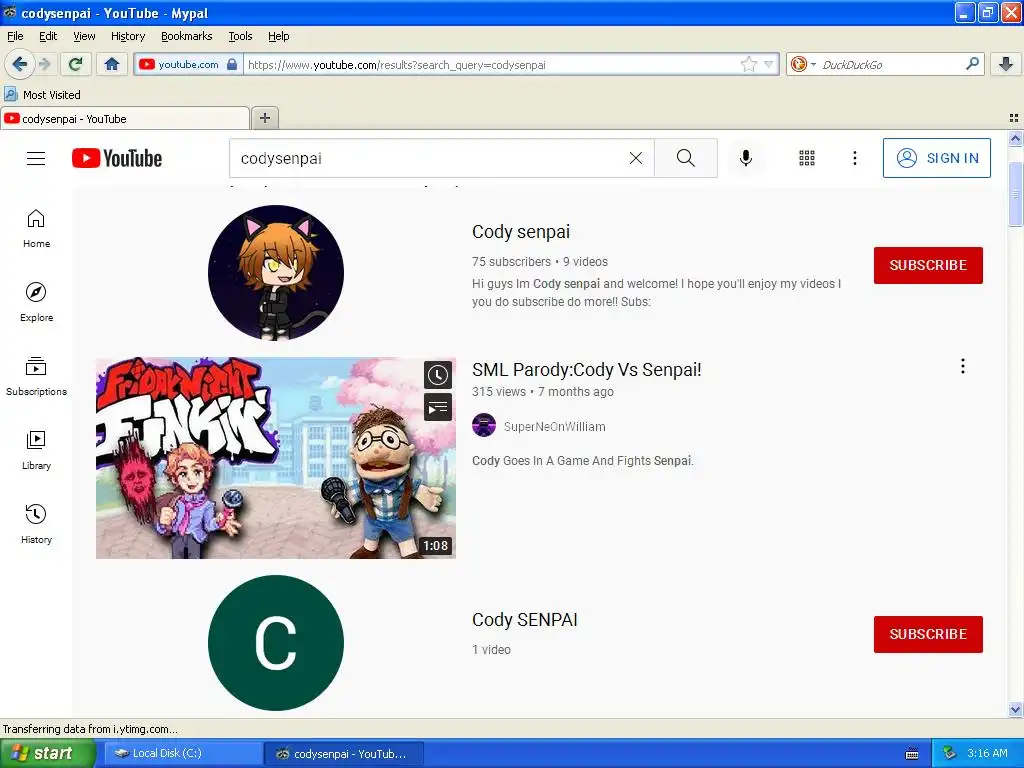The image size is (1024, 768).
Task: Click Cody senpai cat-ear avatar
Action: point(276,273)
